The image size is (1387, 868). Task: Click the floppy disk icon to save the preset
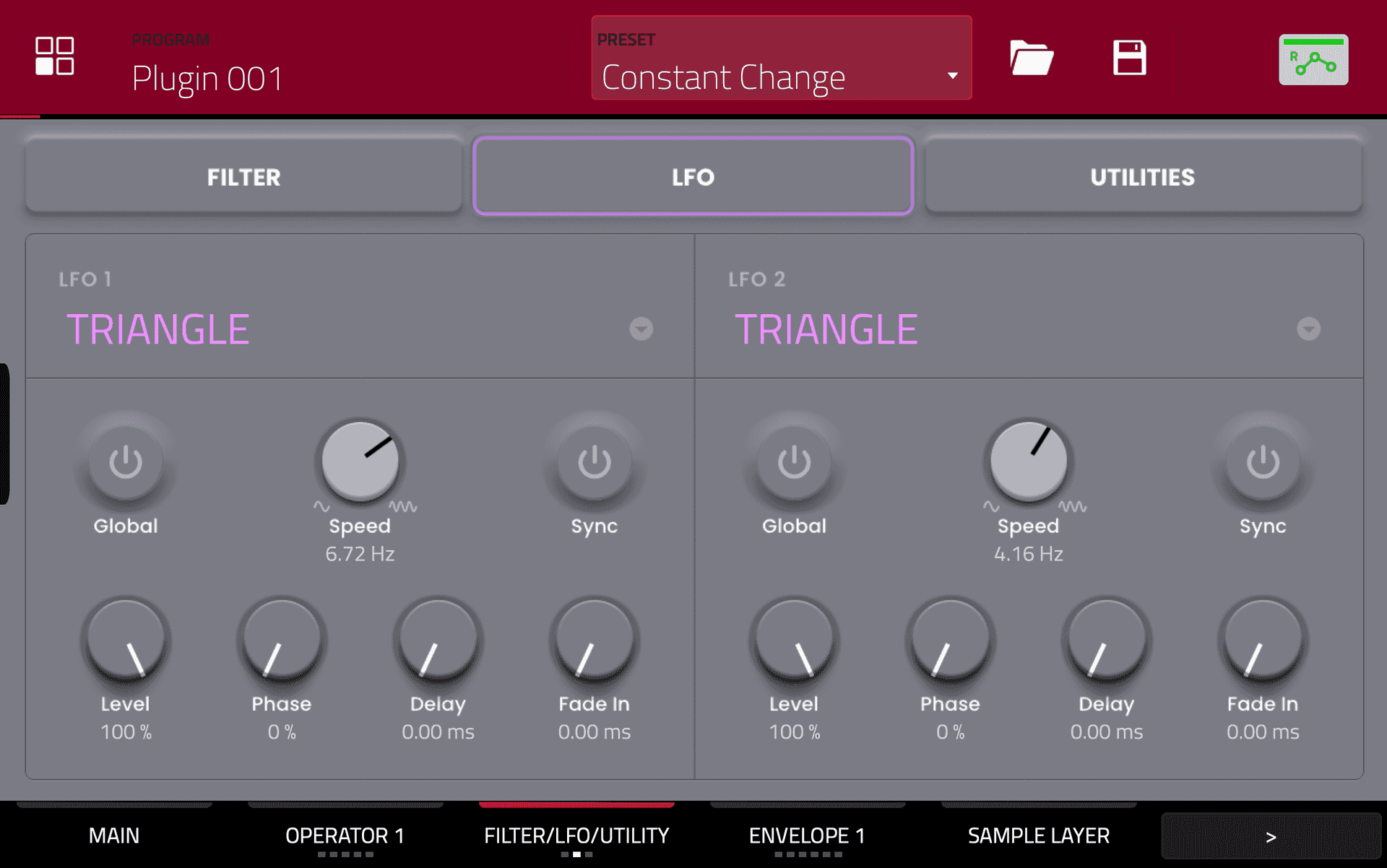point(1129,58)
